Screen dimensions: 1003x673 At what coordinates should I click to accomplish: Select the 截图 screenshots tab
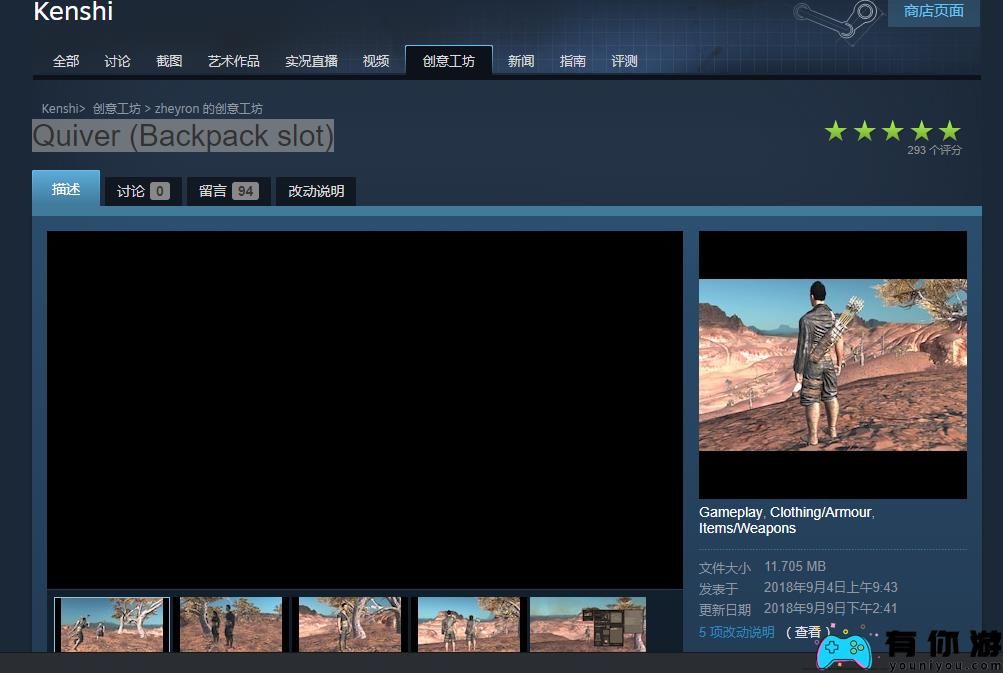point(168,61)
